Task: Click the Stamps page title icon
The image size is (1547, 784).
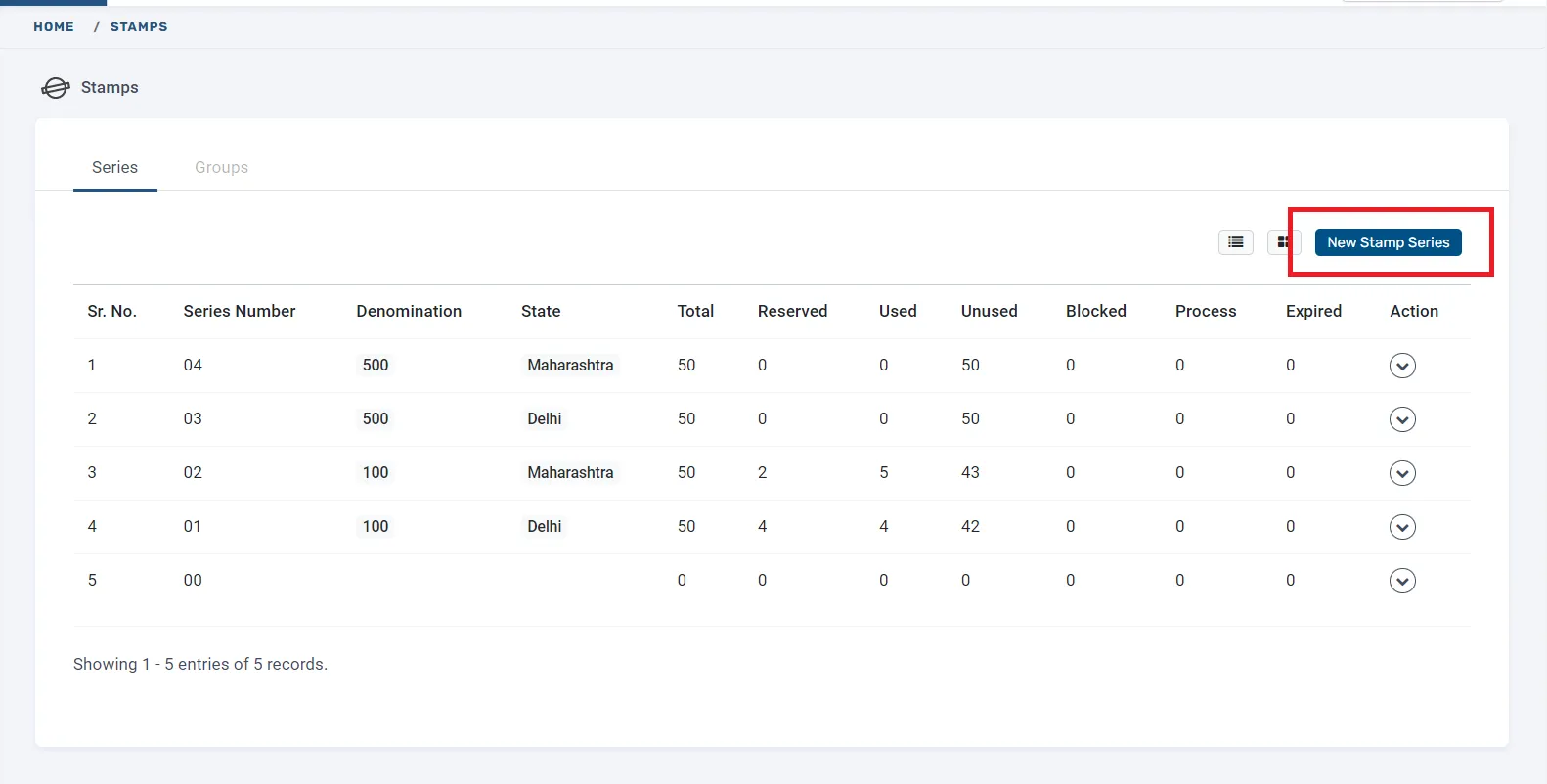Action: (56, 88)
